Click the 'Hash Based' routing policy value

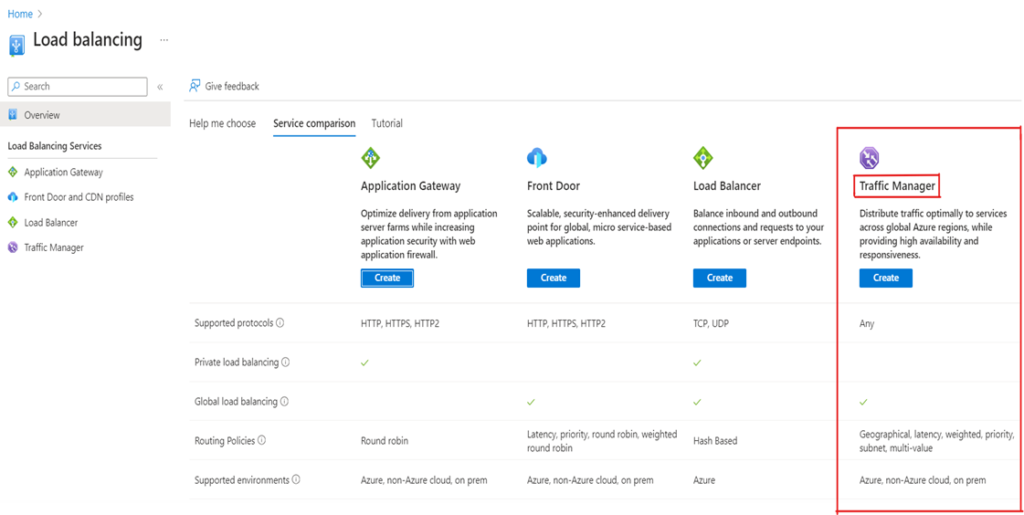(715, 441)
